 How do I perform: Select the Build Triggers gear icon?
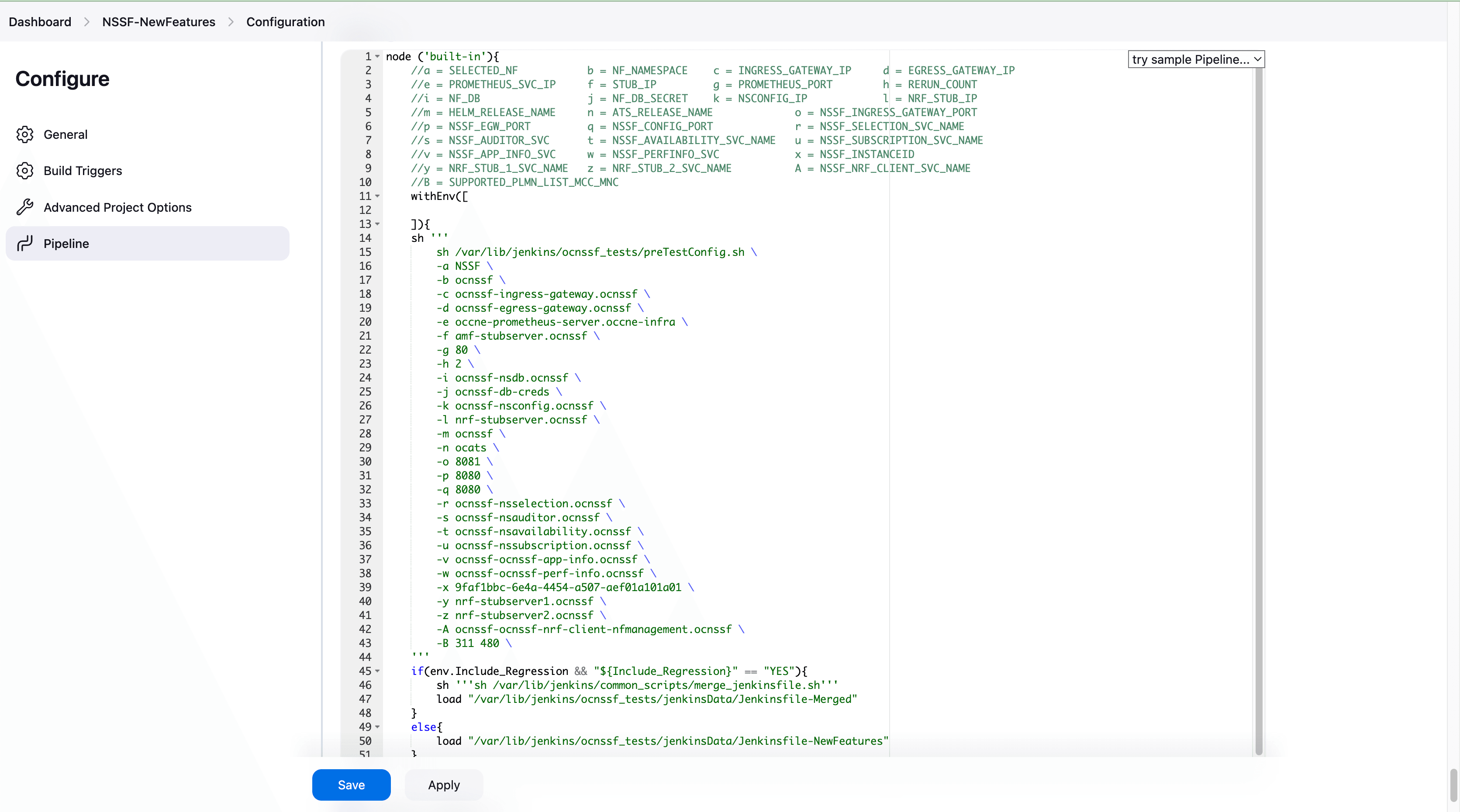tap(25, 171)
